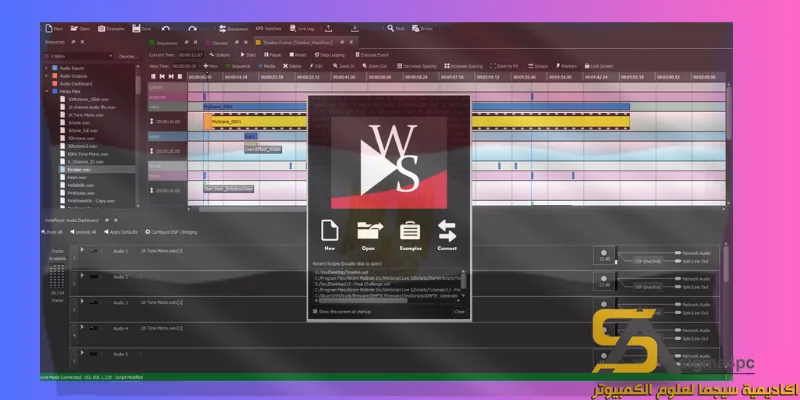Expand the Audio 1 track row
The image size is (800, 400).
[82, 250]
